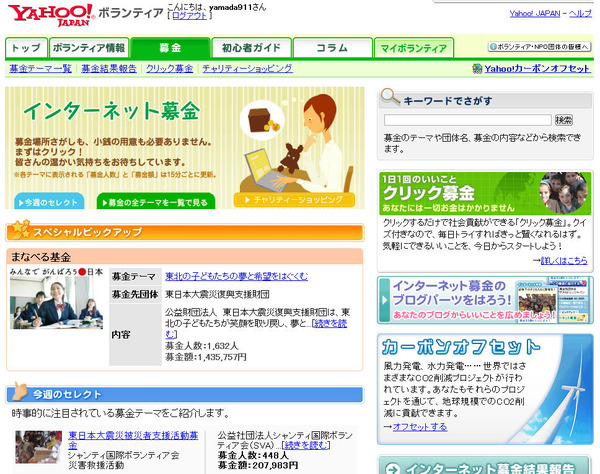
Task: Open クリック募金 submenu link
Action: (x=170, y=68)
